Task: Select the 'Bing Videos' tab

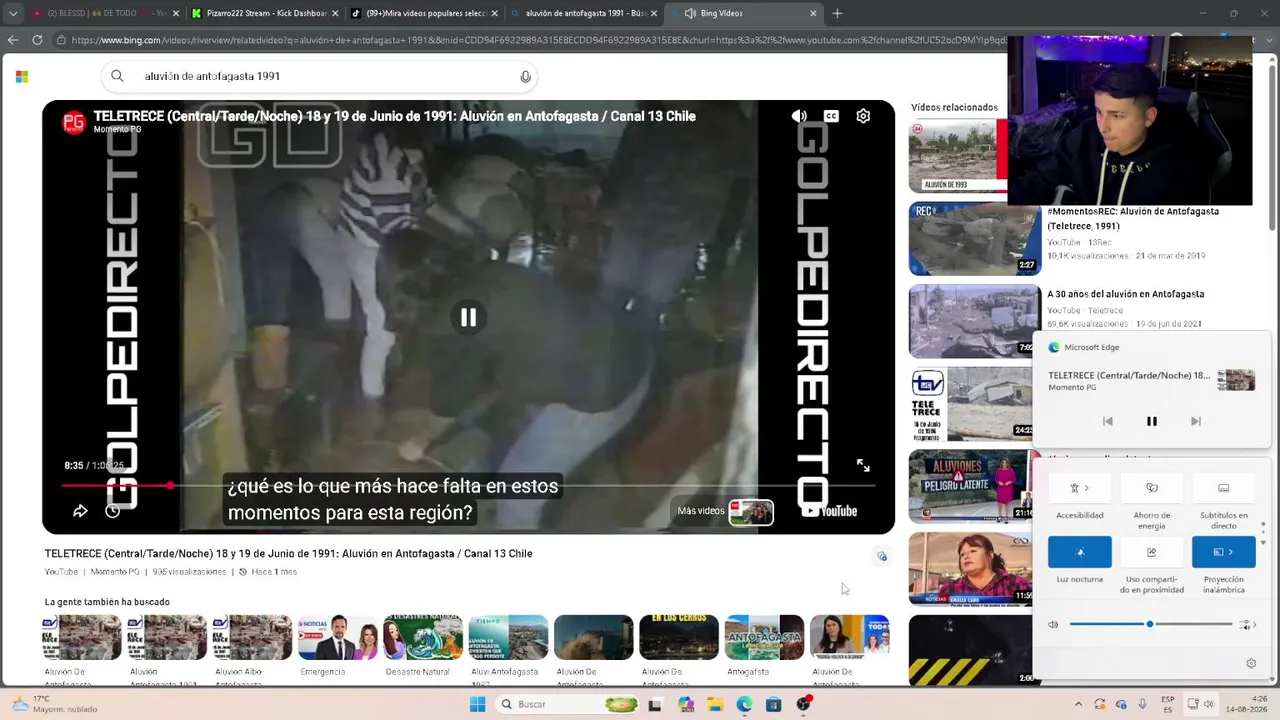Action: pyautogui.click(x=744, y=13)
